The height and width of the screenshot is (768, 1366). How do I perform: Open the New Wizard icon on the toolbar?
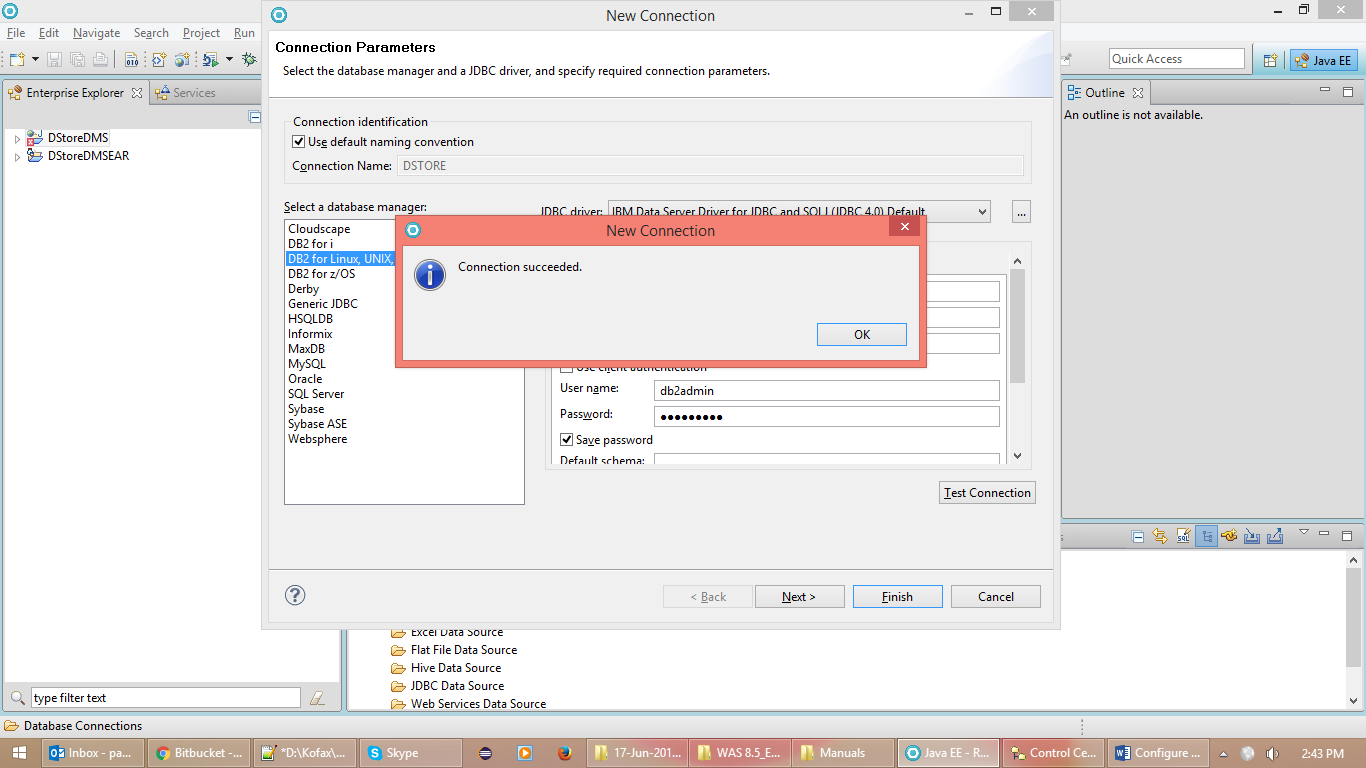click(x=17, y=58)
